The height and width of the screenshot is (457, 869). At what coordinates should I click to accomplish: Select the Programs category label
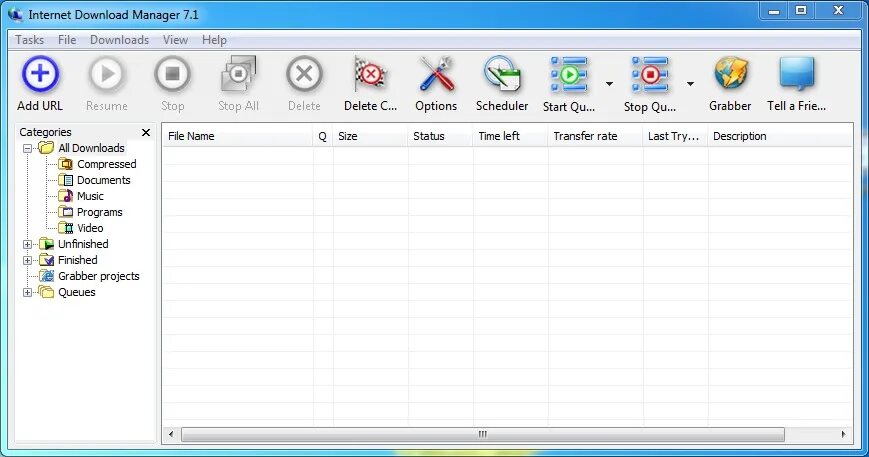pyautogui.click(x=100, y=212)
